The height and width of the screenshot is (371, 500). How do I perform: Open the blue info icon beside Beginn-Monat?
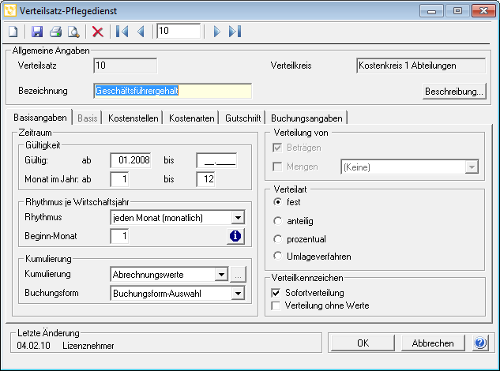236,236
